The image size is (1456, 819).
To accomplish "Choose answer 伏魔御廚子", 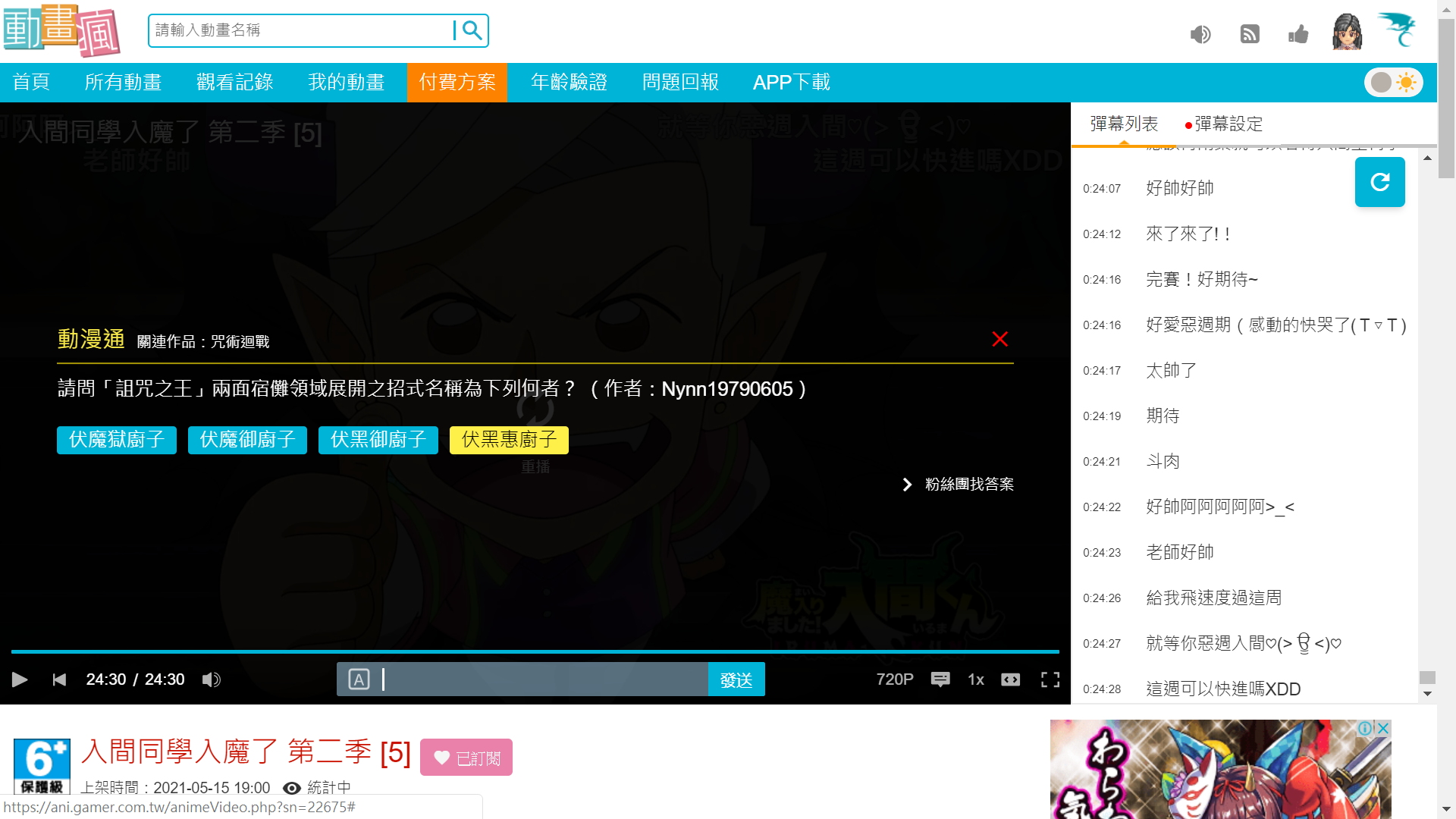I will (247, 440).
